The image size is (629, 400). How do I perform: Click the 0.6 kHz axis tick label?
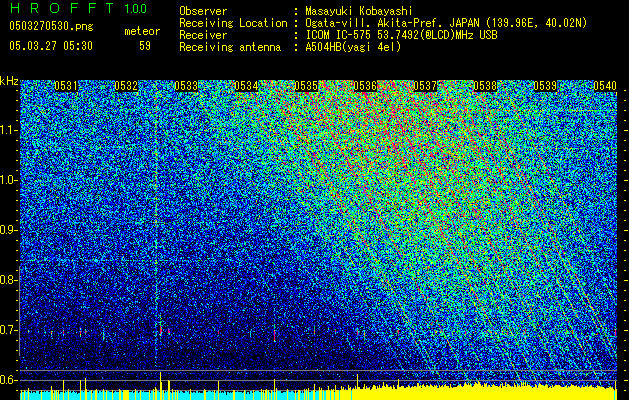8,380
